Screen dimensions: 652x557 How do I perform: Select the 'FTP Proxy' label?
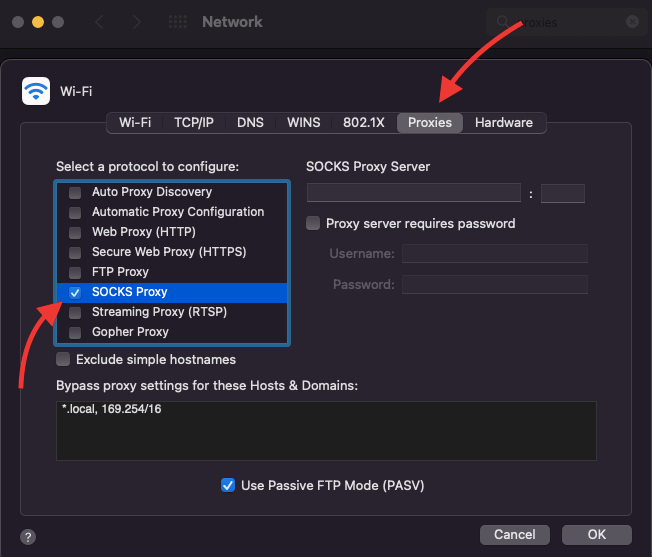(120, 272)
